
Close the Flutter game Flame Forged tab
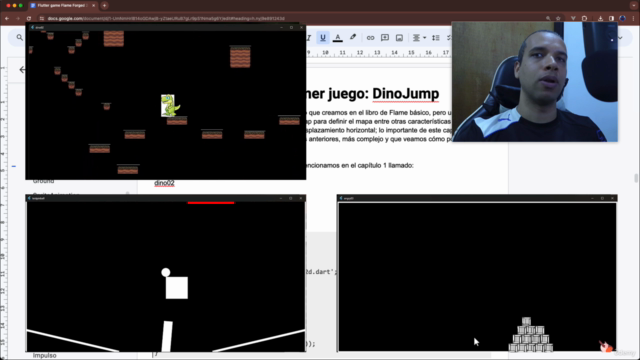point(93,6)
